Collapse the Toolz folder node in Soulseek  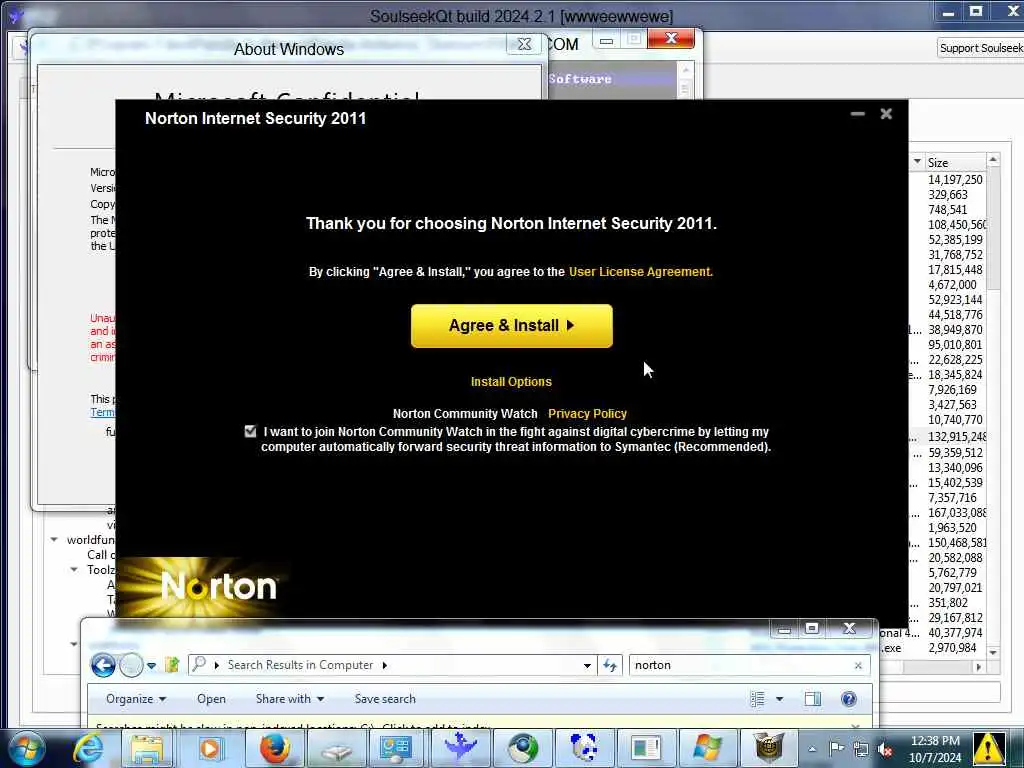click(x=74, y=569)
